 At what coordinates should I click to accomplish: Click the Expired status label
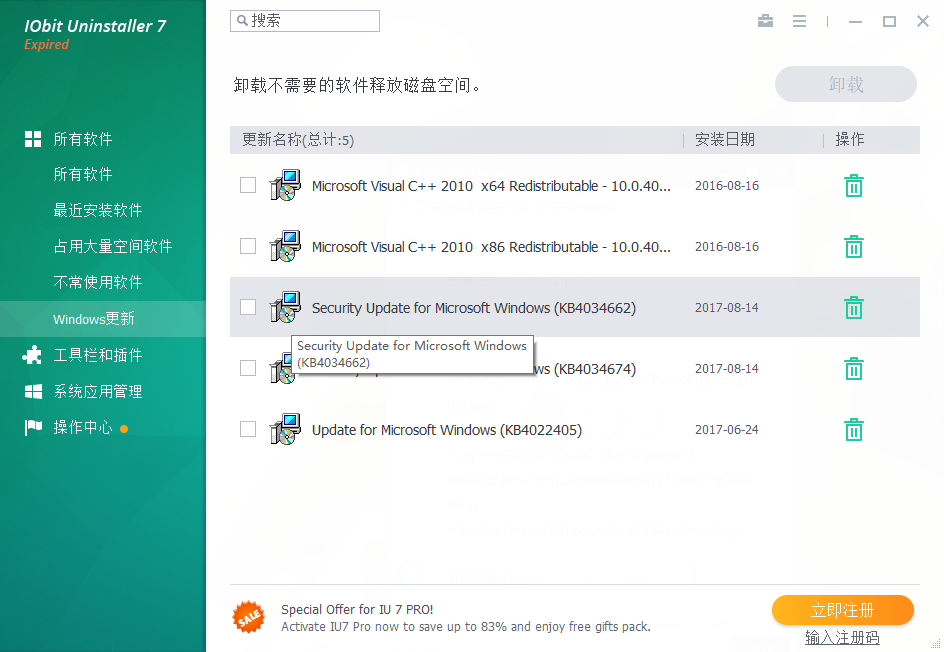(x=46, y=45)
